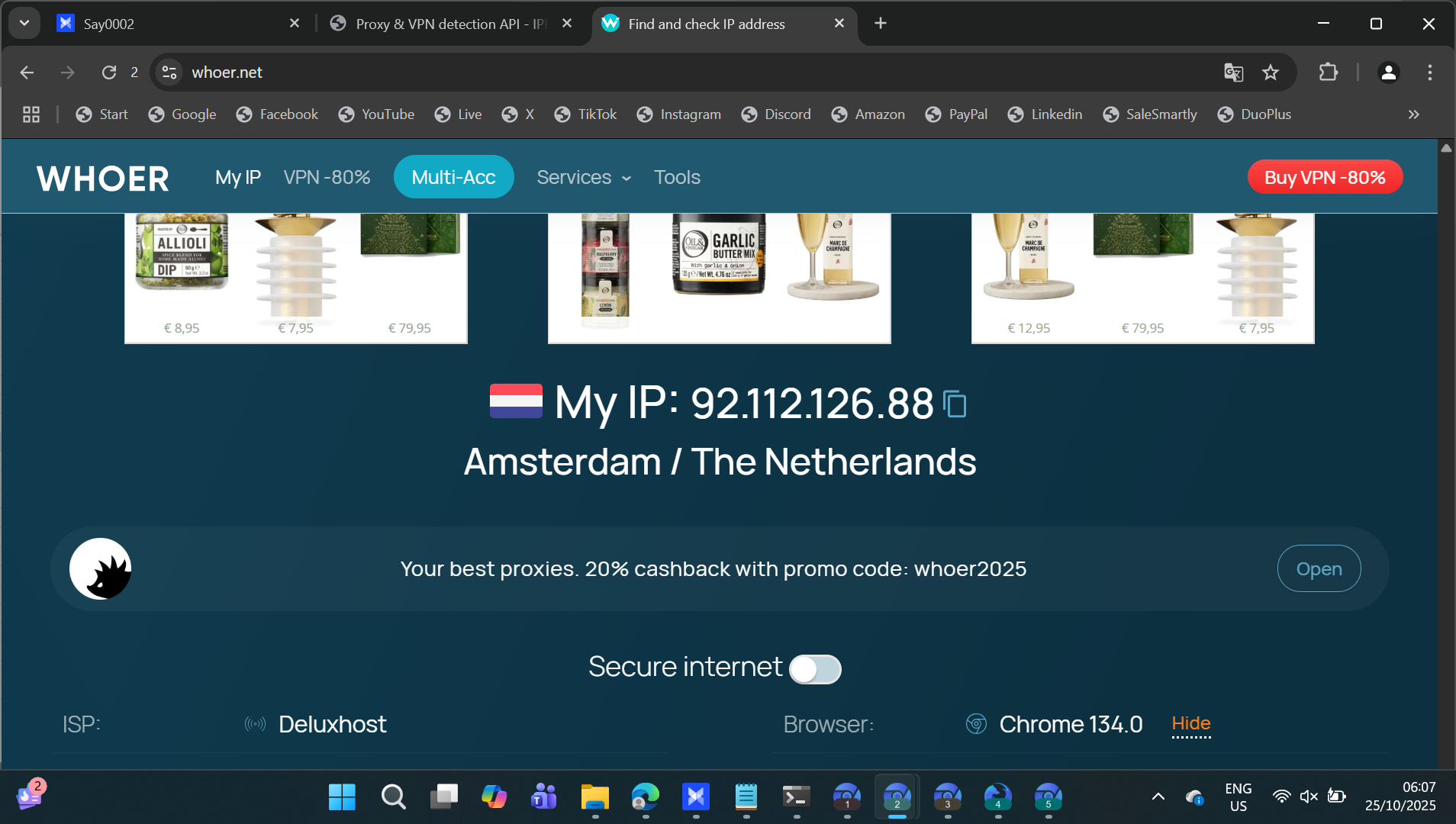The image size is (1456, 824).
Task: Open the VPN -80% menu item
Action: pyautogui.click(x=327, y=178)
